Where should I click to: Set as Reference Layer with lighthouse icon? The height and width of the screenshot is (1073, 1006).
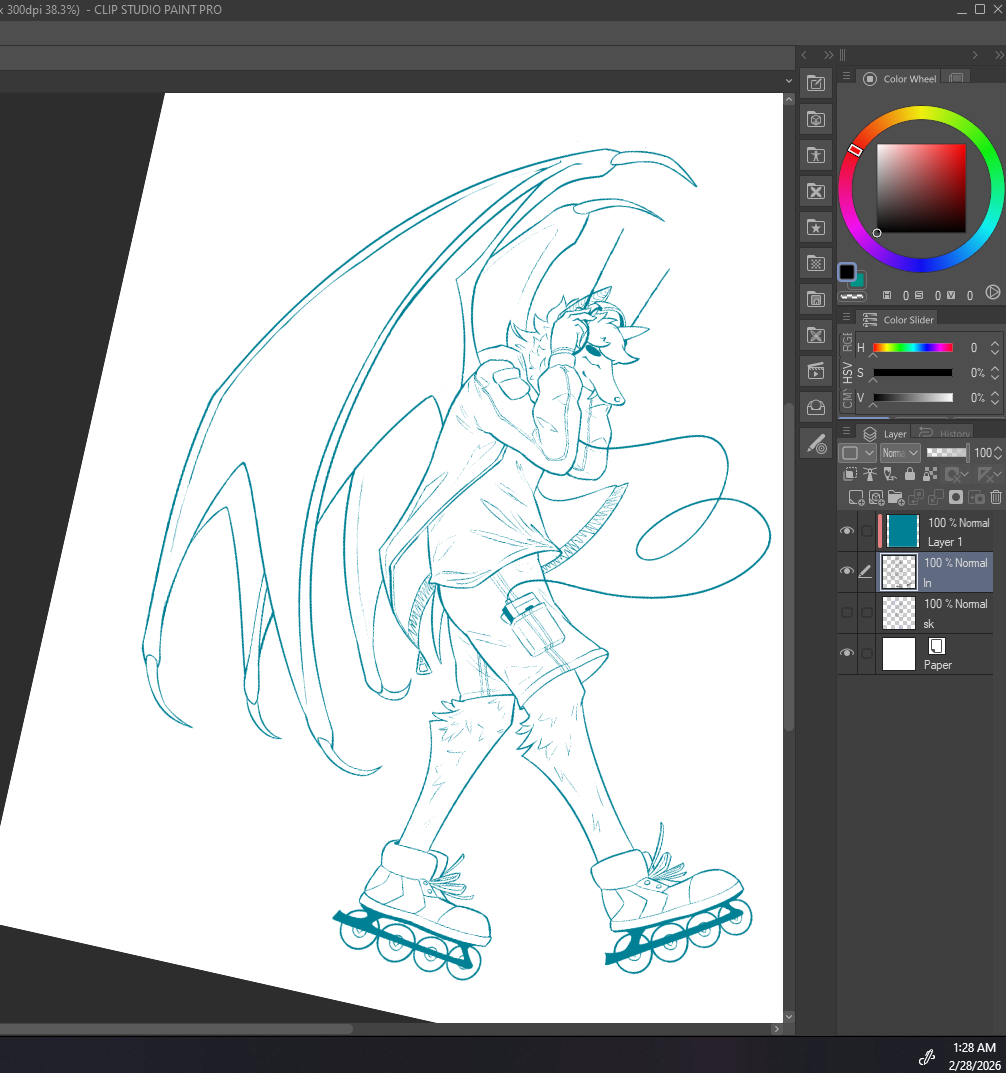coord(870,475)
